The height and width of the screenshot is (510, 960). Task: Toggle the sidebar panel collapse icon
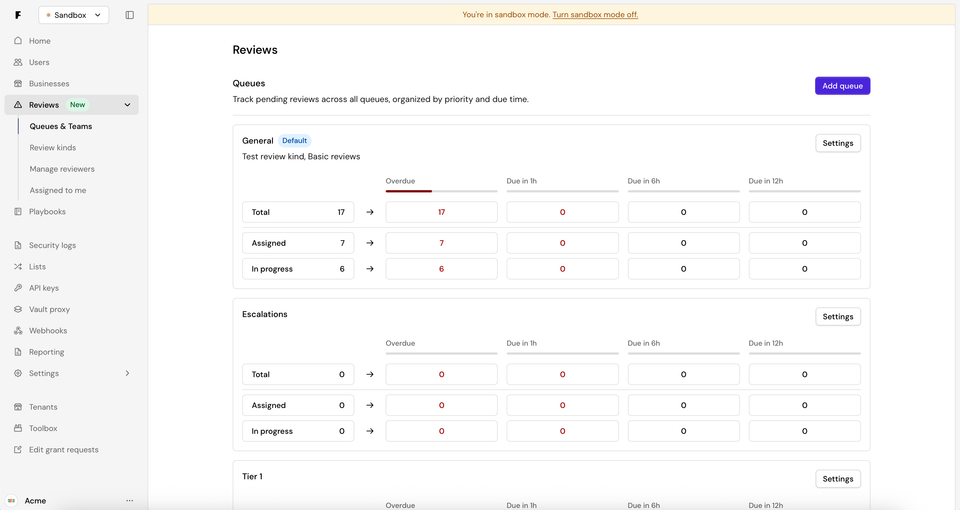129,15
